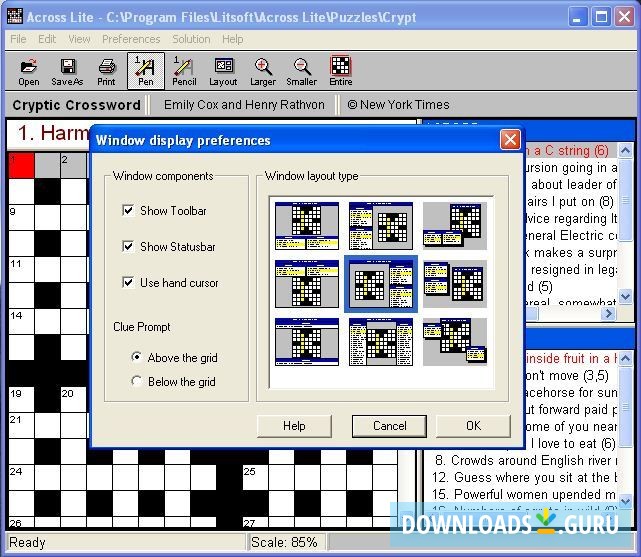Select grid square numbered 25

[256, 477]
